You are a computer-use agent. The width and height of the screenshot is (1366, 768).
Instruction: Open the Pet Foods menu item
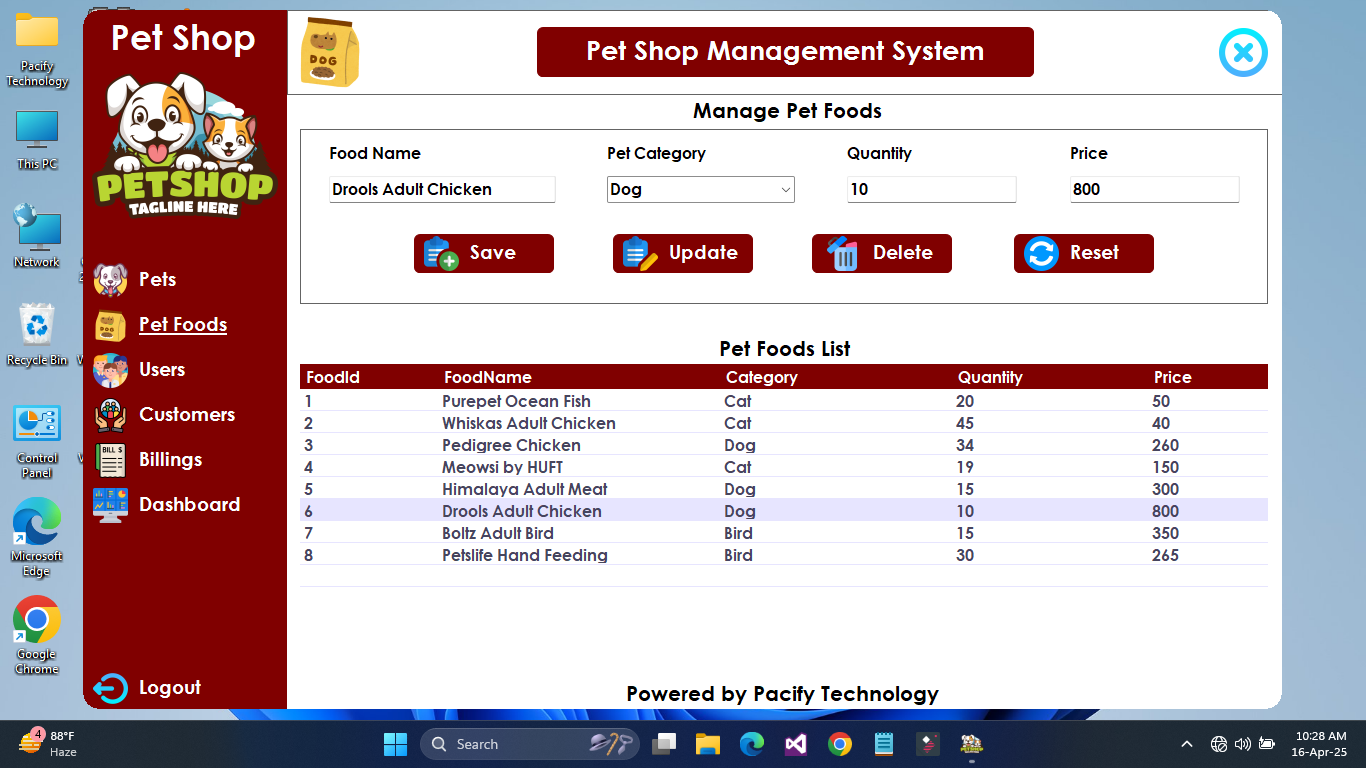183,325
